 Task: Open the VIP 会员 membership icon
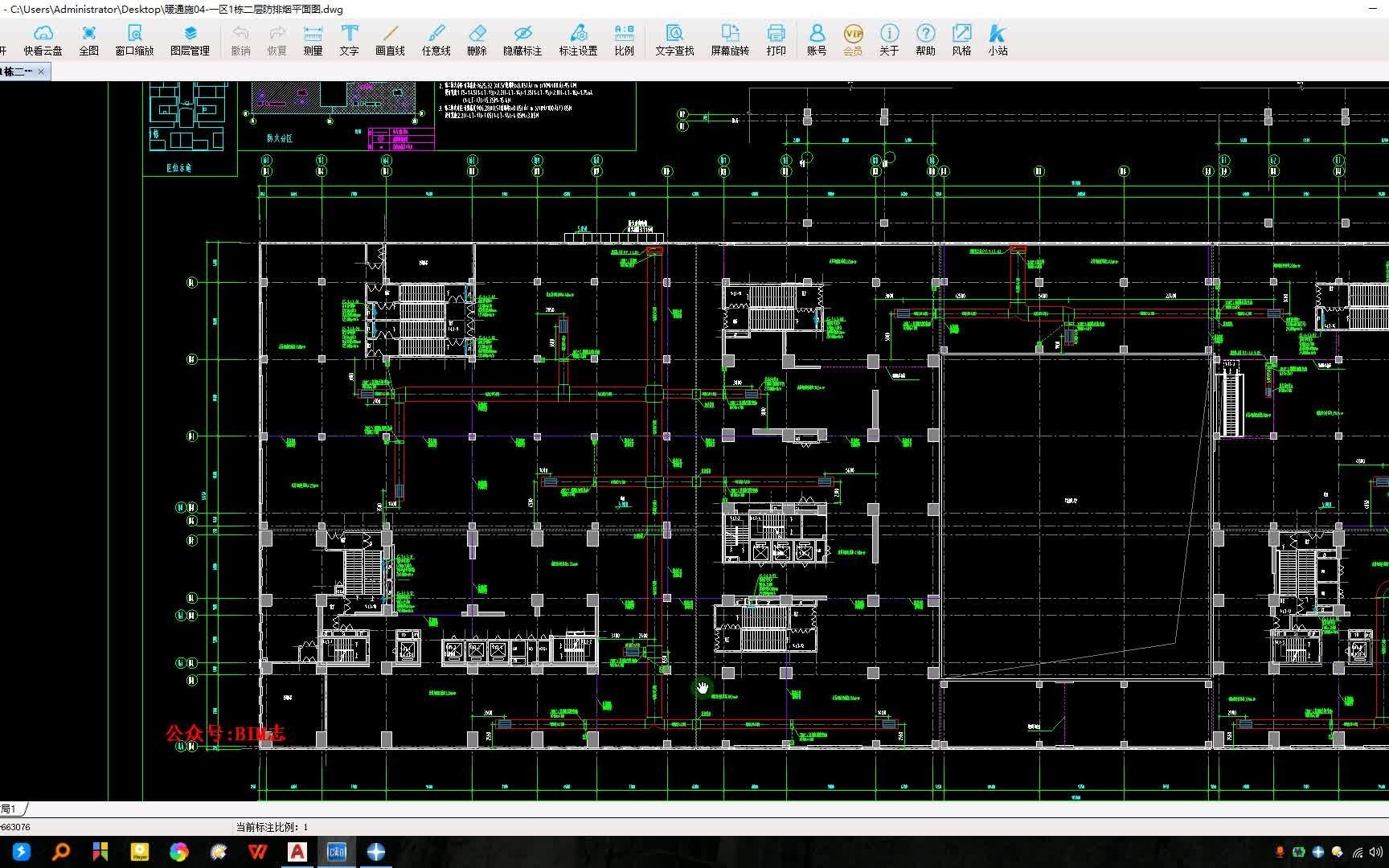853,39
